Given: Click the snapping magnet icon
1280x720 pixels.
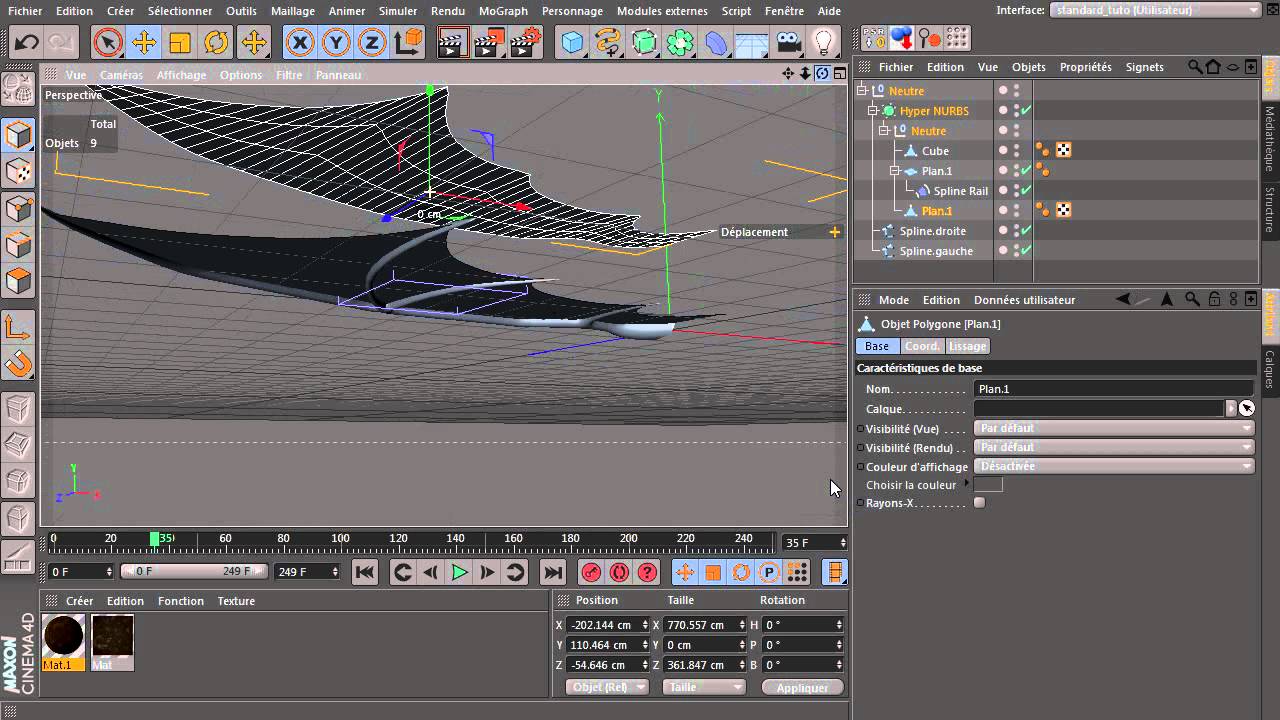Looking at the screenshot, I should 19,363.
